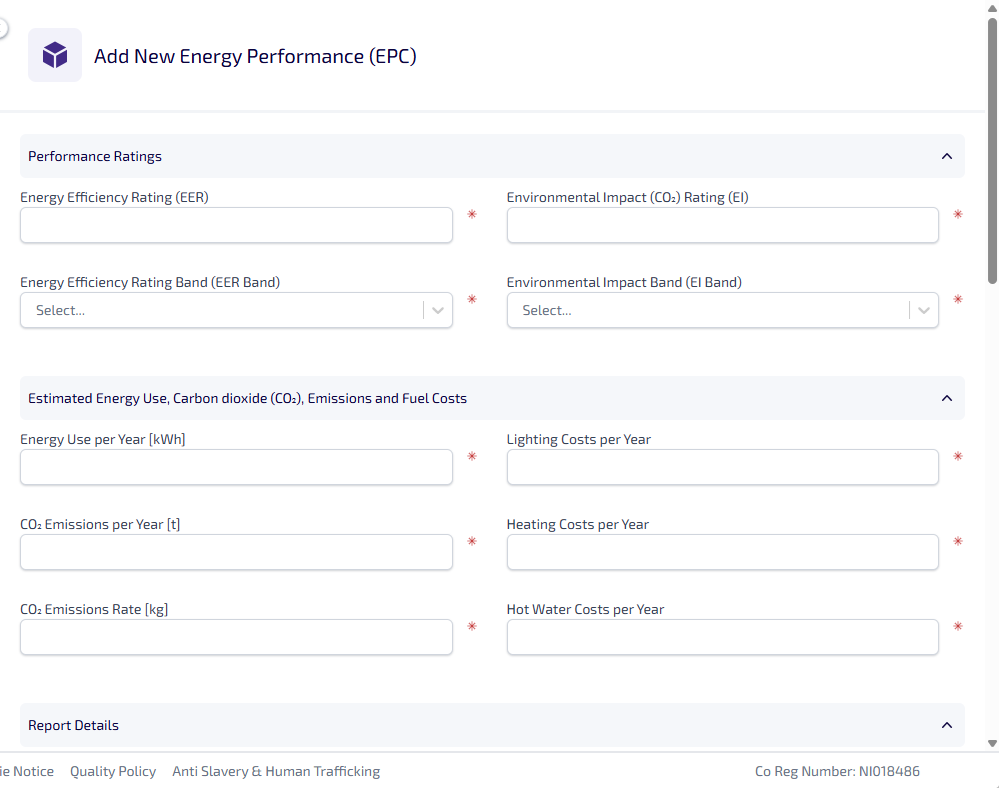The image size is (999, 788).
Task: Collapse Estimated Energy Use section chevron
Action: 946,398
